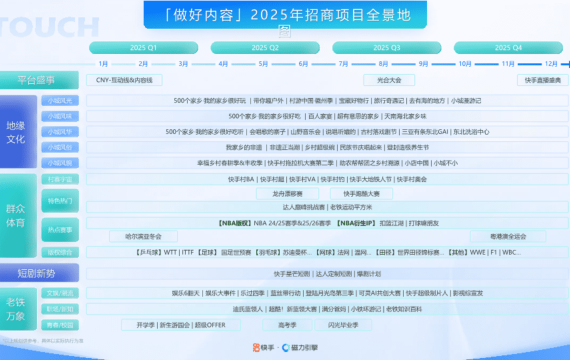This screenshot has height=360, width=570.
Task: Click the 影视综宣发 project text
Action: coord(468,293)
